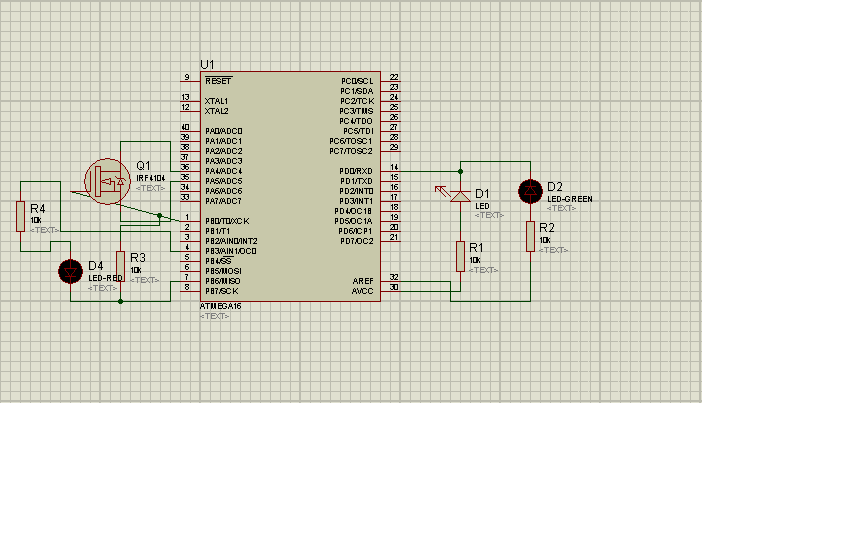The image size is (864, 540).
Task: Click the PA7/ADC7 pin name
Action: click(223, 201)
